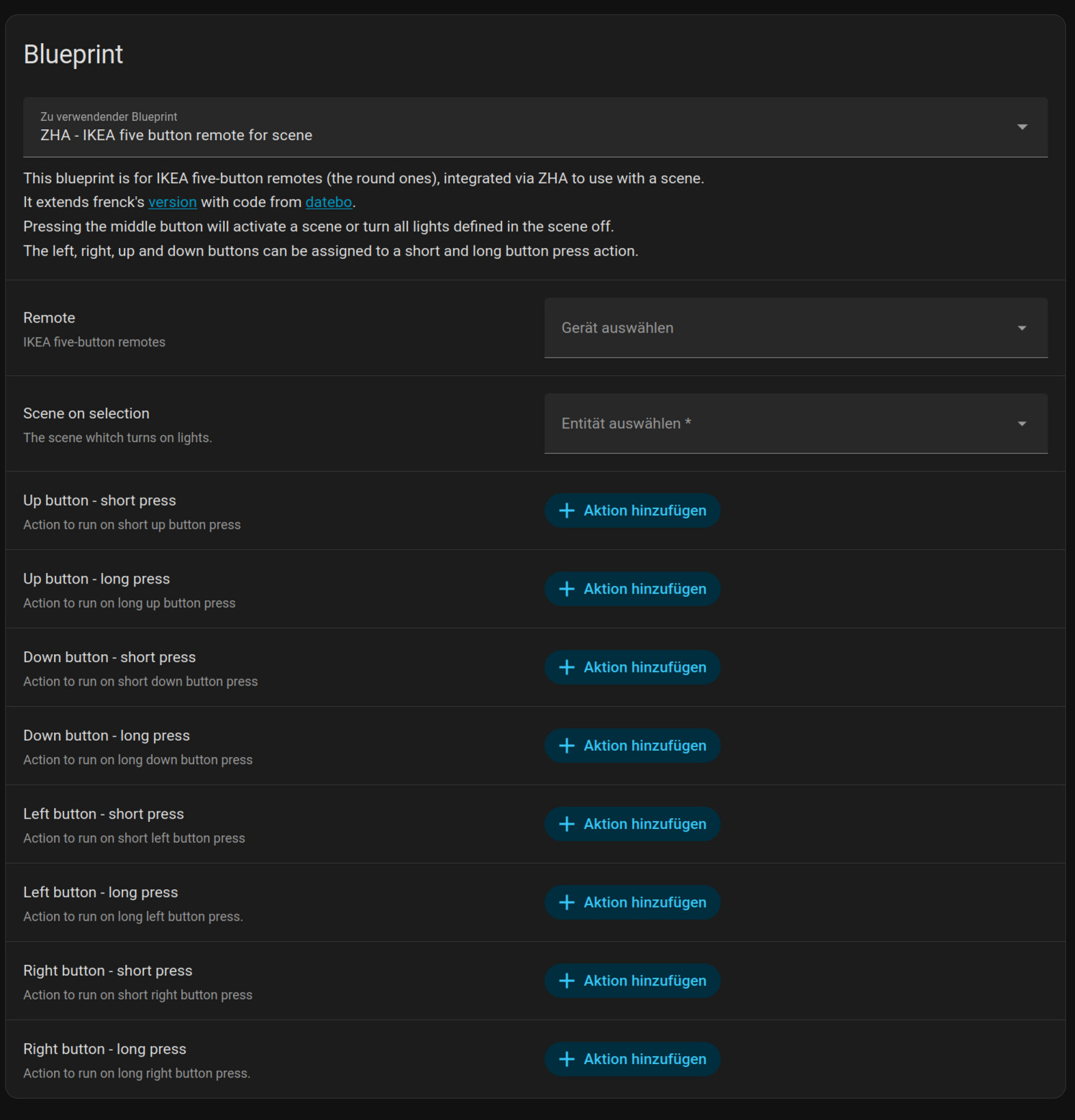Click plus icon for Up button short press
Screen dimensions: 1075x1120
pyautogui.click(x=567, y=510)
